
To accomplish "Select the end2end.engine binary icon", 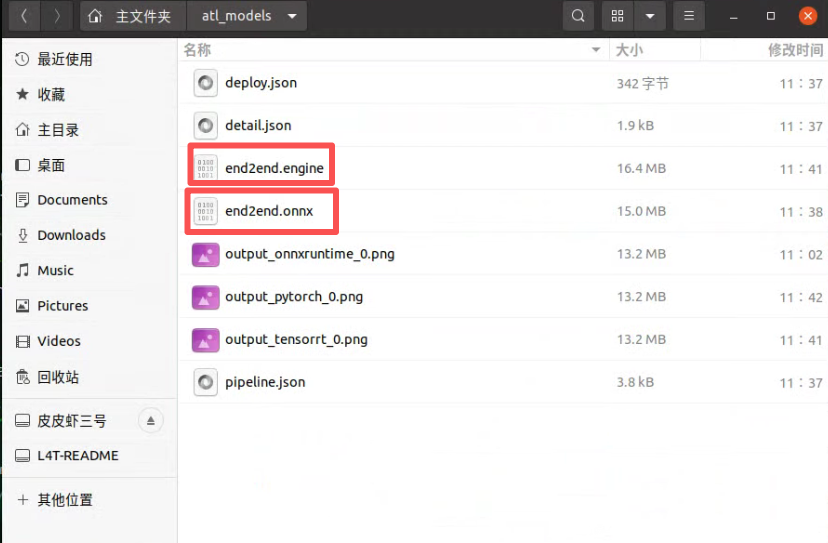I will pyautogui.click(x=205, y=168).
